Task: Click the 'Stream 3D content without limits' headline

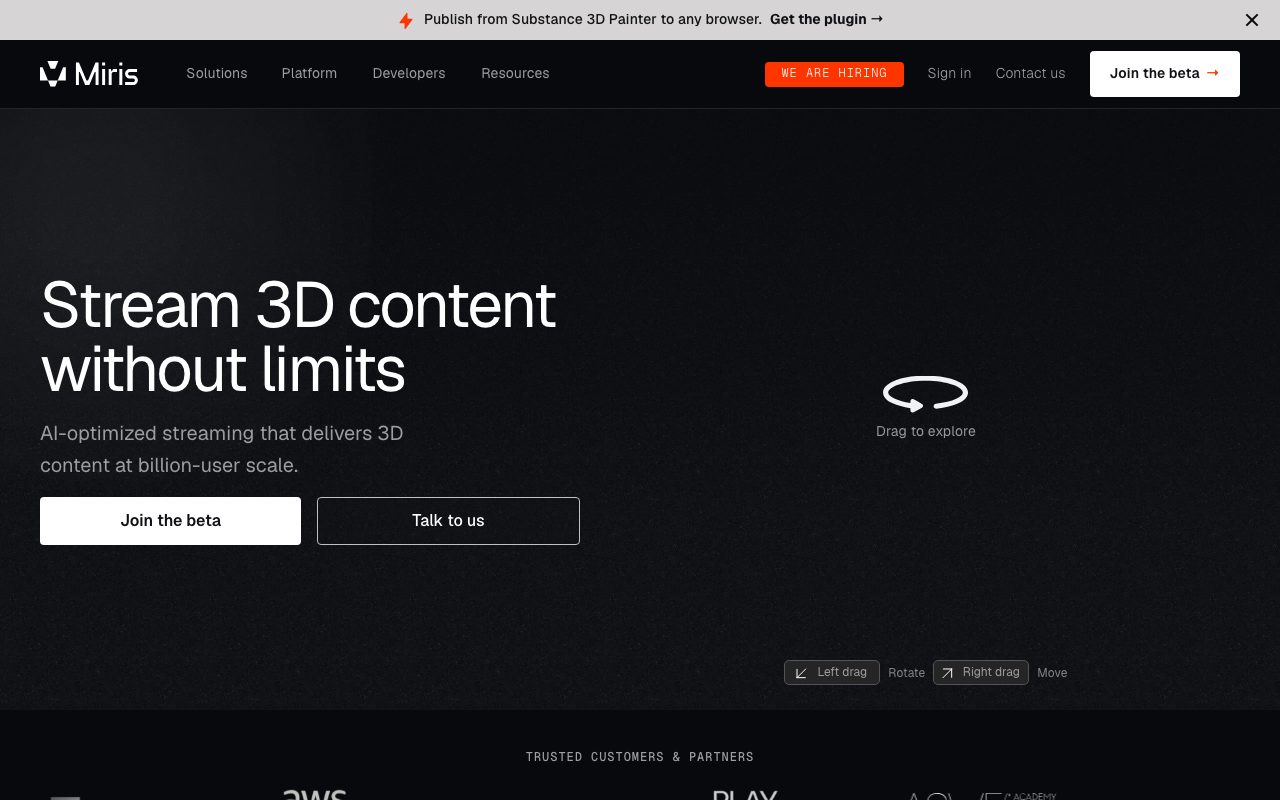Action: 298,337
